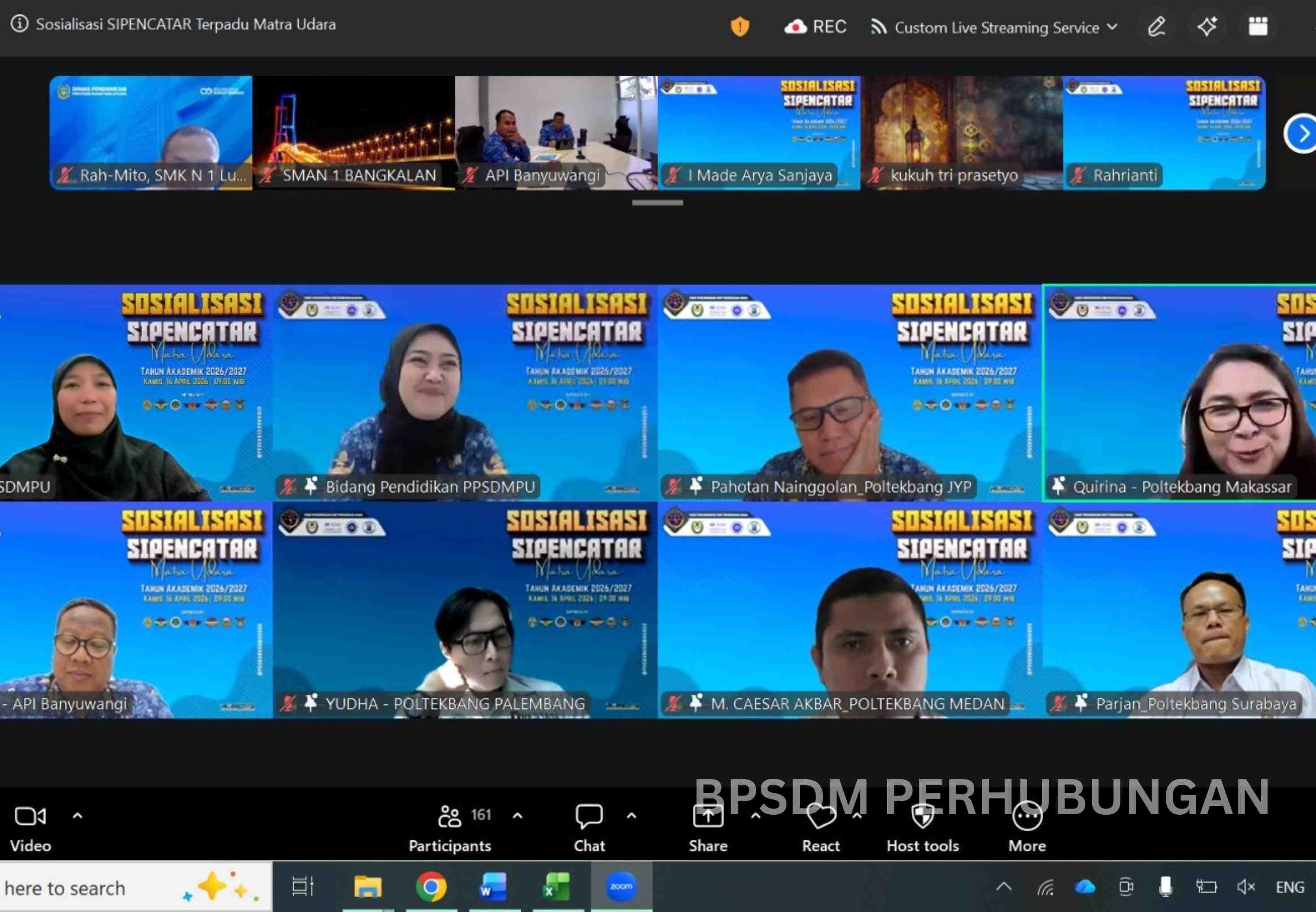Screen dimensions: 1316x912
Task: Select the API Banyuwangi thumbnail in the top strip
Action: pos(556,133)
